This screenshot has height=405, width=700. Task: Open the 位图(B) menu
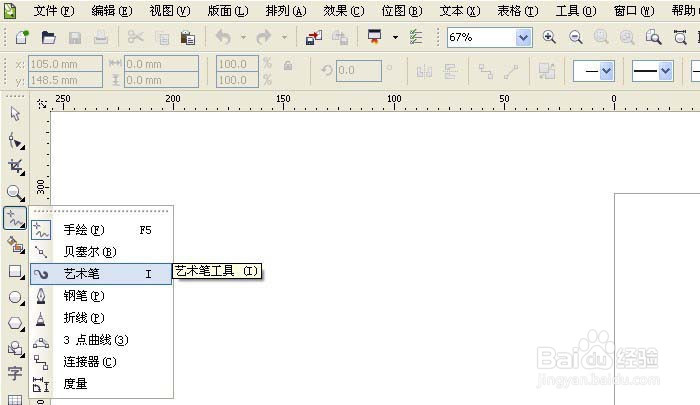pyautogui.click(x=402, y=11)
